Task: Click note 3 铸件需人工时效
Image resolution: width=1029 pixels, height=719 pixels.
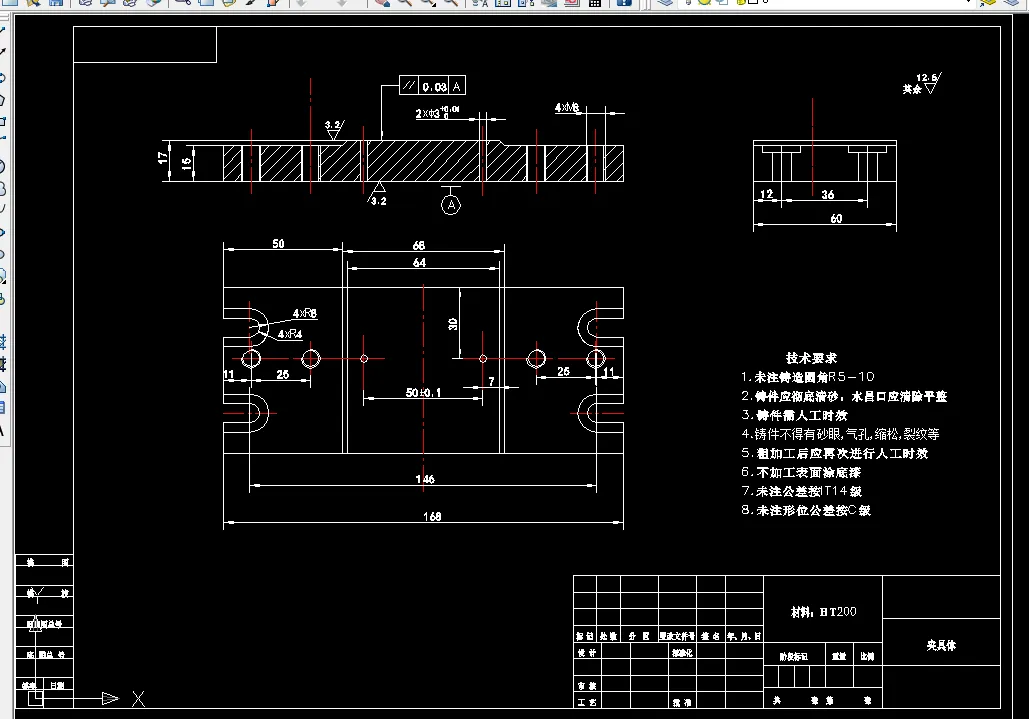Action: [x=795, y=415]
